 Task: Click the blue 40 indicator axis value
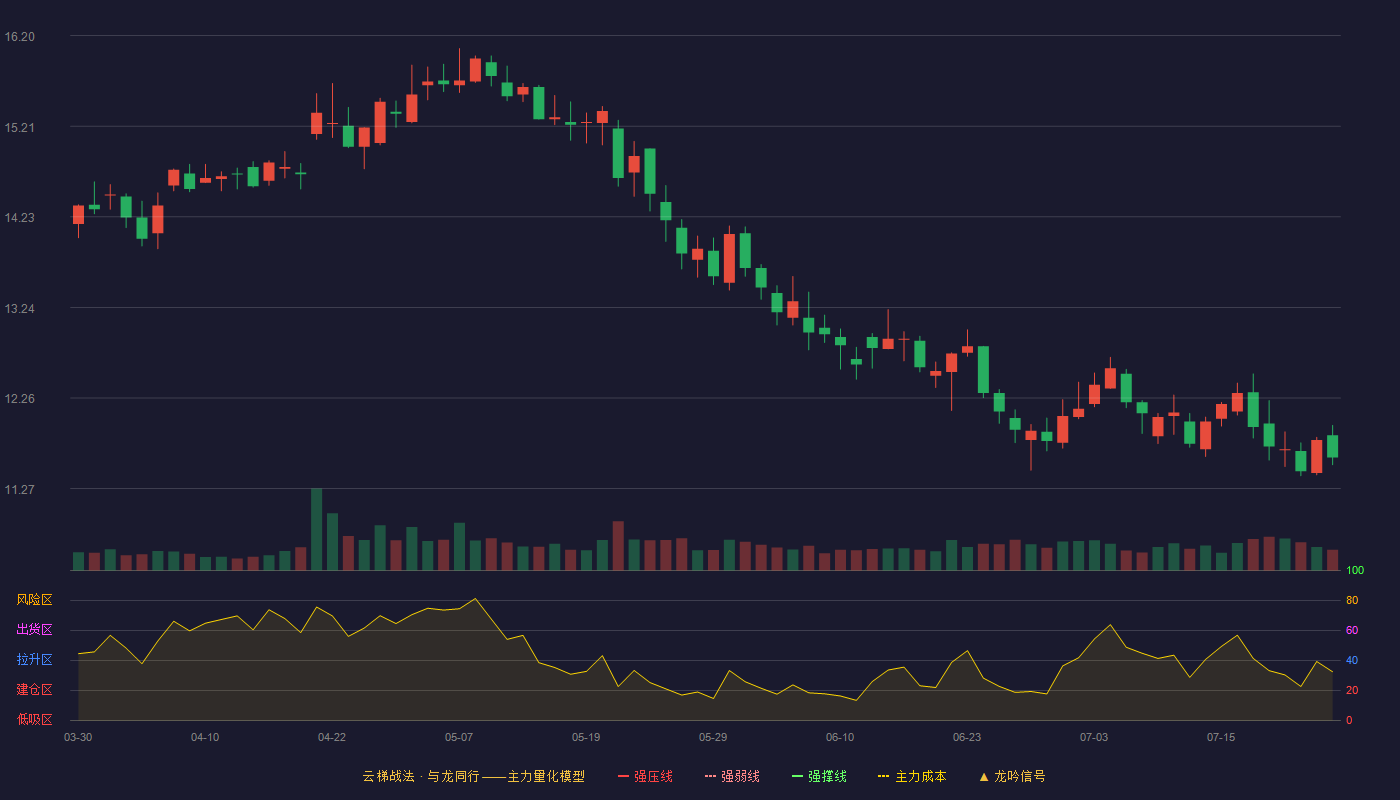click(x=1352, y=661)
